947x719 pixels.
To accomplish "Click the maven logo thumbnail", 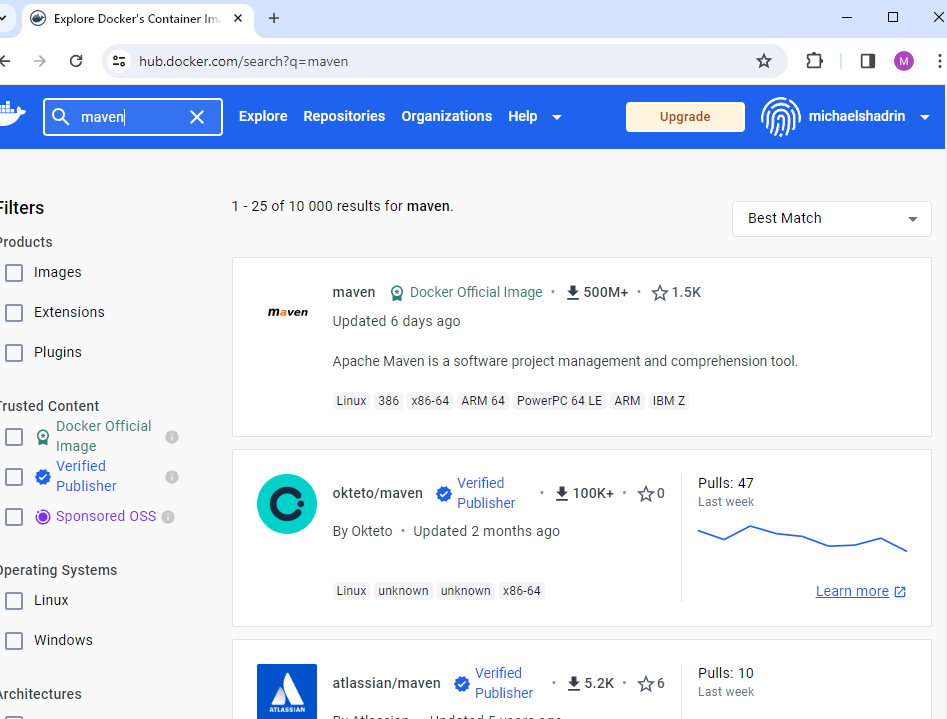I will click(287, 312).
